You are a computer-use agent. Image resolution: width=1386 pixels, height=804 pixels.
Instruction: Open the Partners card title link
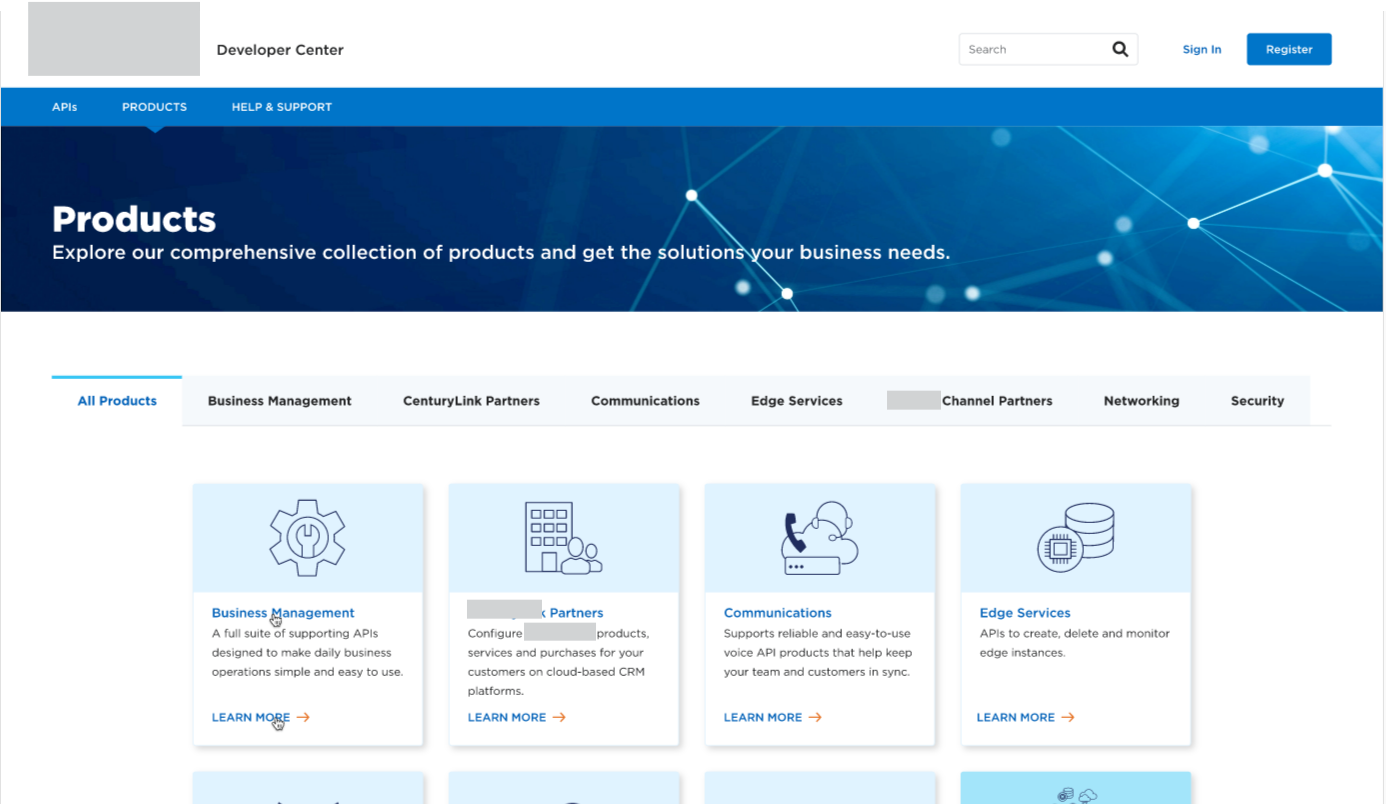536,612
